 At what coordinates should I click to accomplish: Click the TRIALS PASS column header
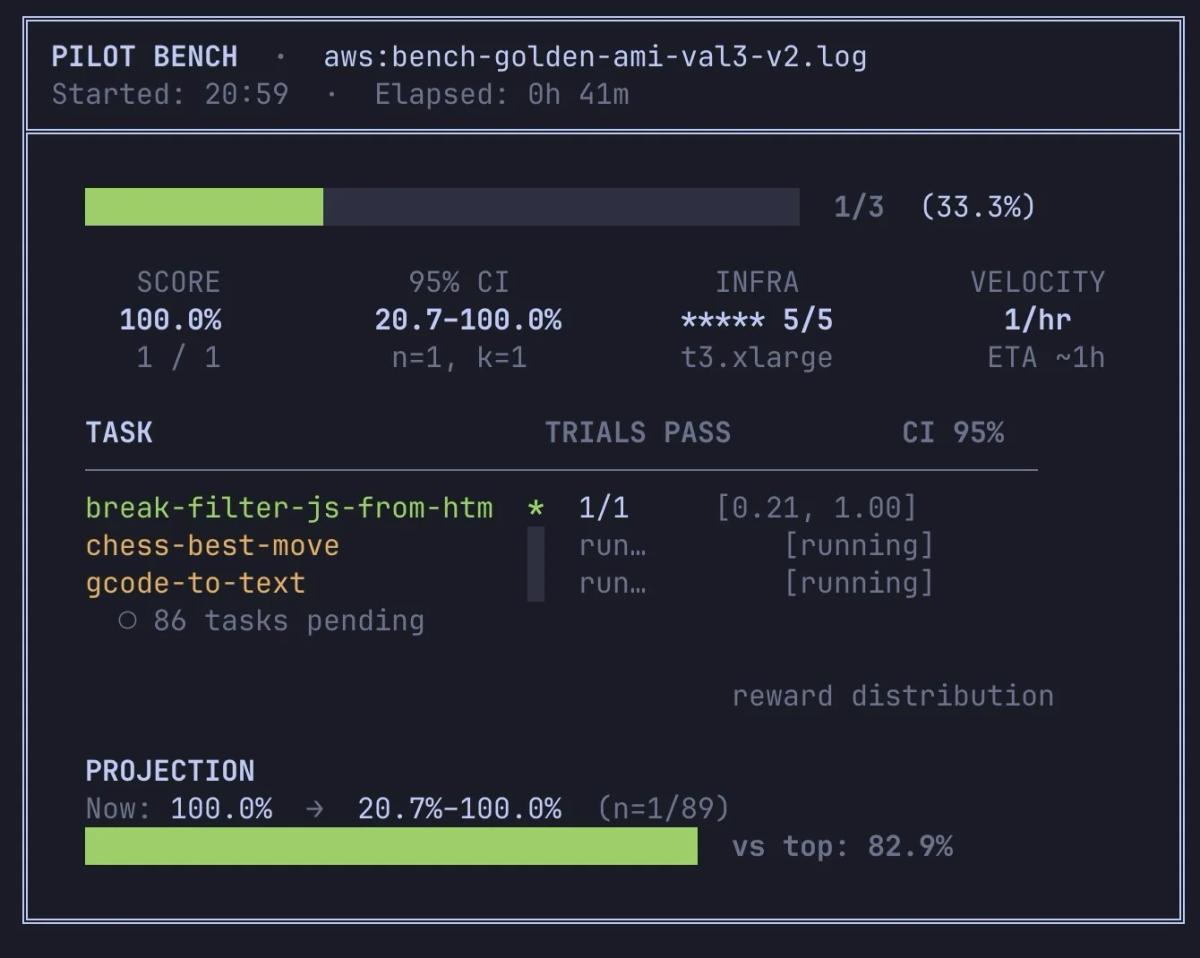[x=637, y=433]
